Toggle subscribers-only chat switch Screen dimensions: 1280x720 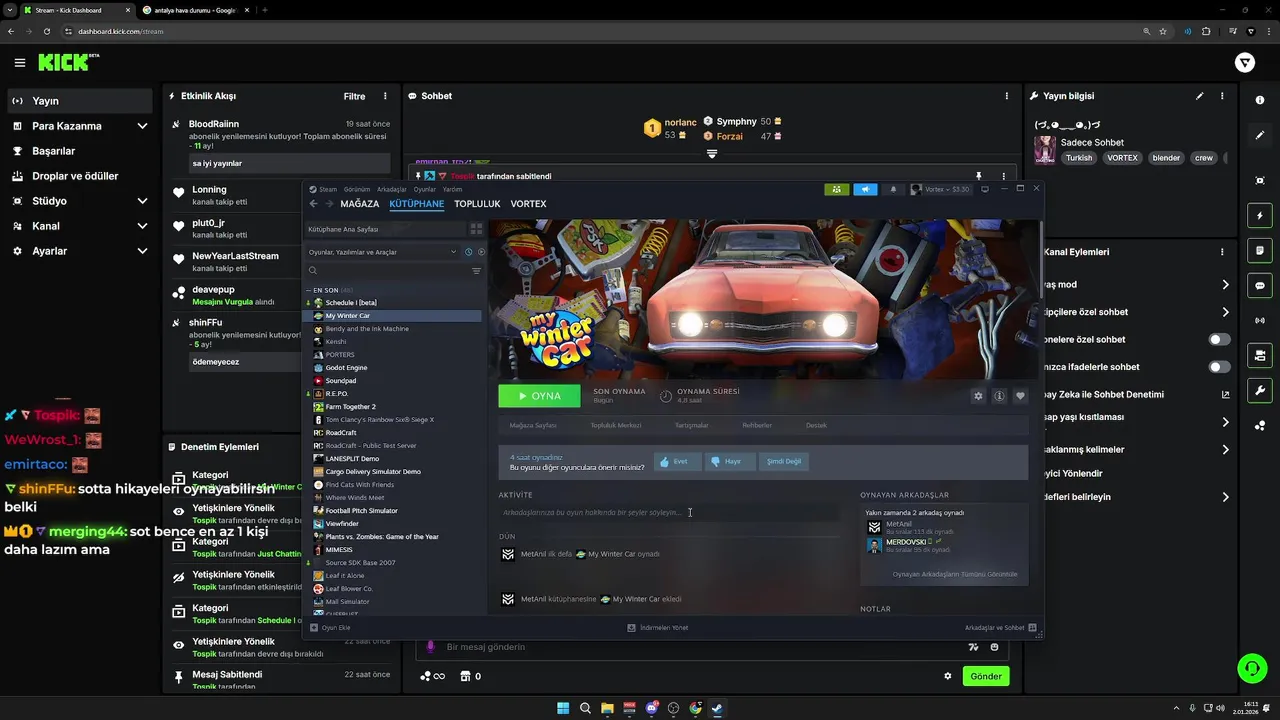point(1219,339)
